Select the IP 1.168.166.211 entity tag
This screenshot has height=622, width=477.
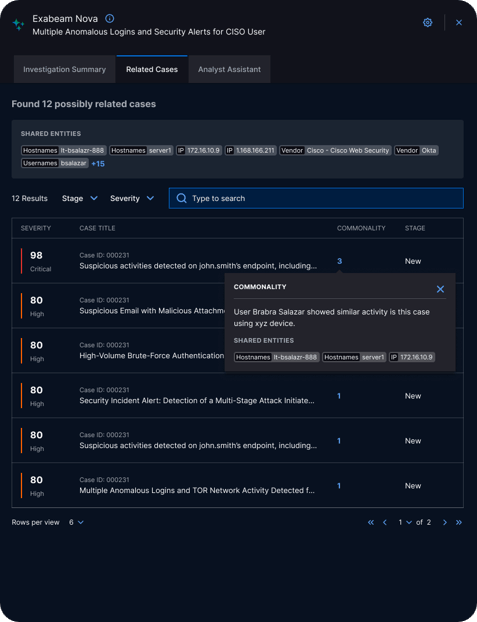tap(250, 151)
